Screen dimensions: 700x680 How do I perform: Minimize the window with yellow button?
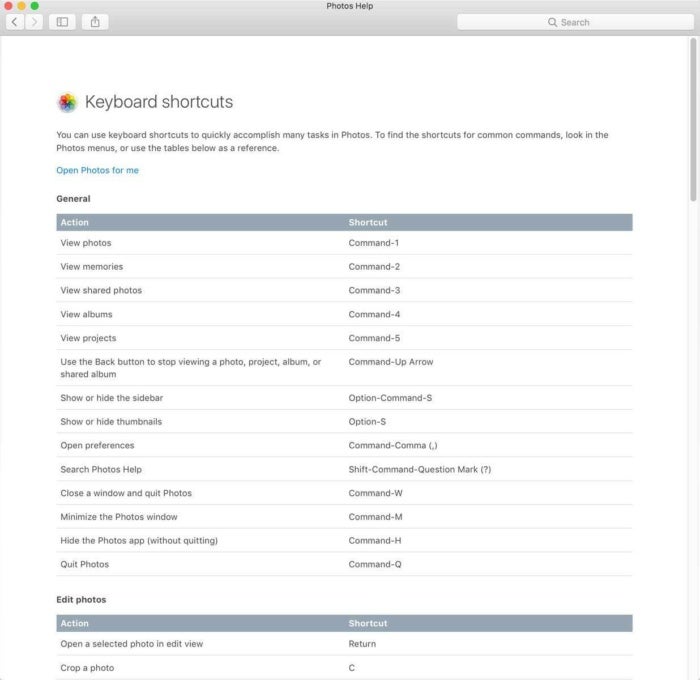[x=21, y=6]
